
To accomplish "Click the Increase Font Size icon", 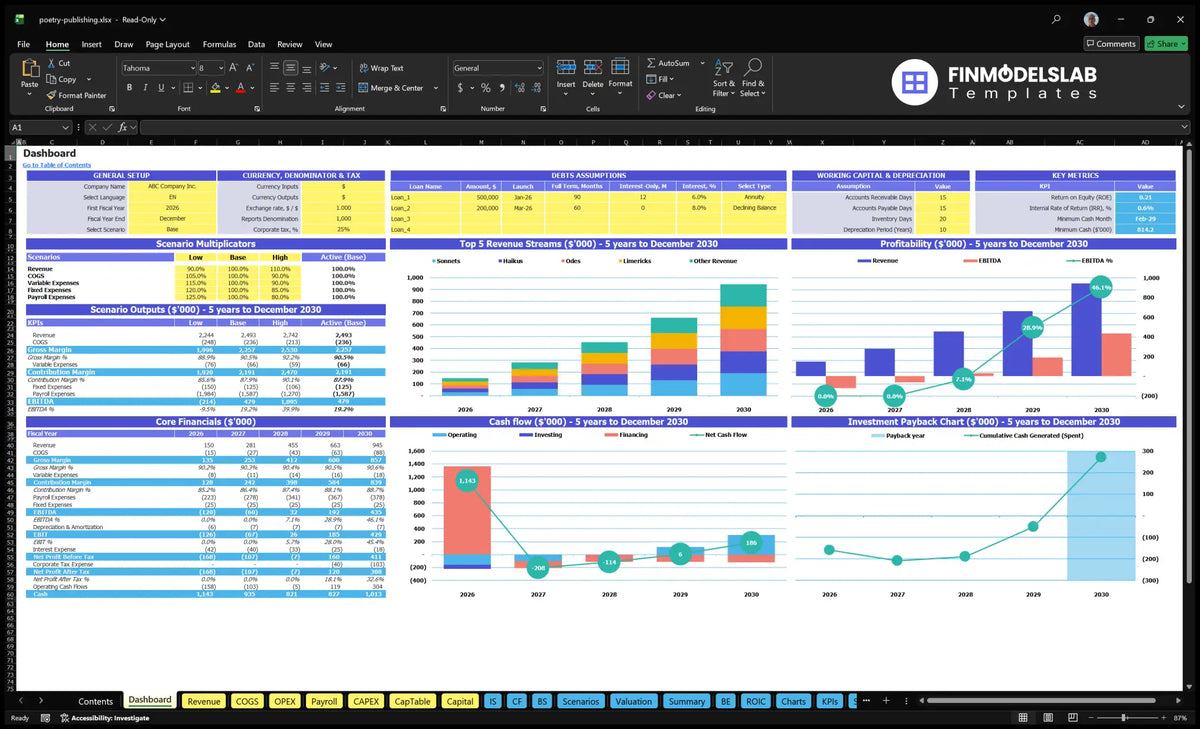I will click(234, 68).
